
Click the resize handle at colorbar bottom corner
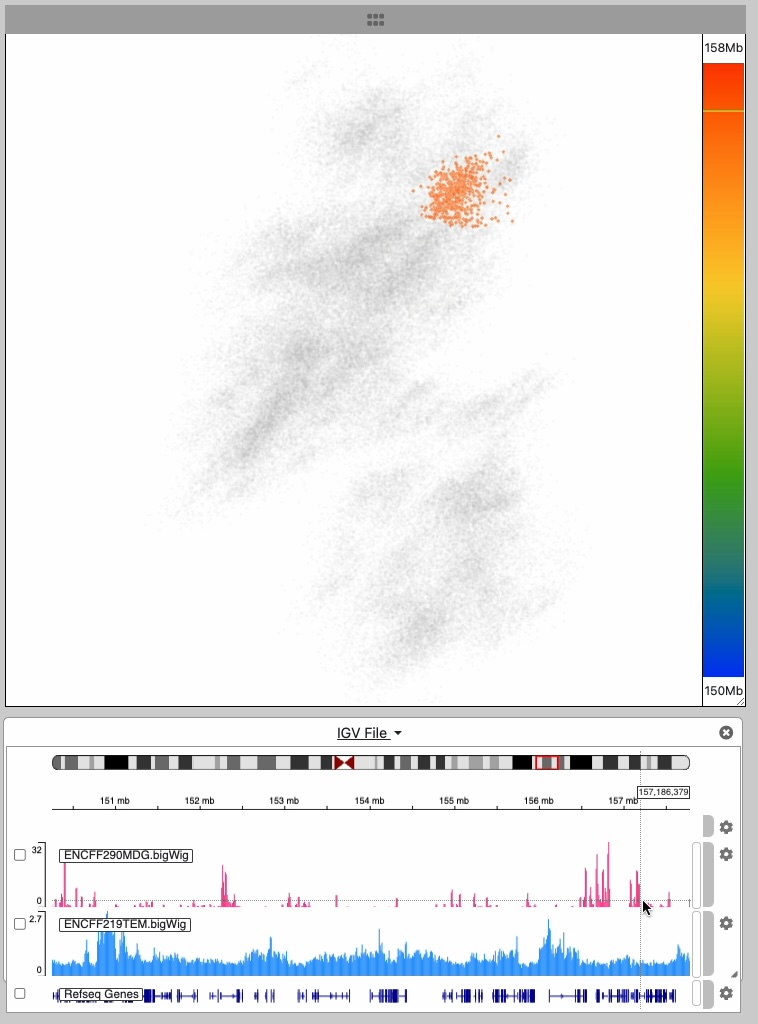point(739,702)
